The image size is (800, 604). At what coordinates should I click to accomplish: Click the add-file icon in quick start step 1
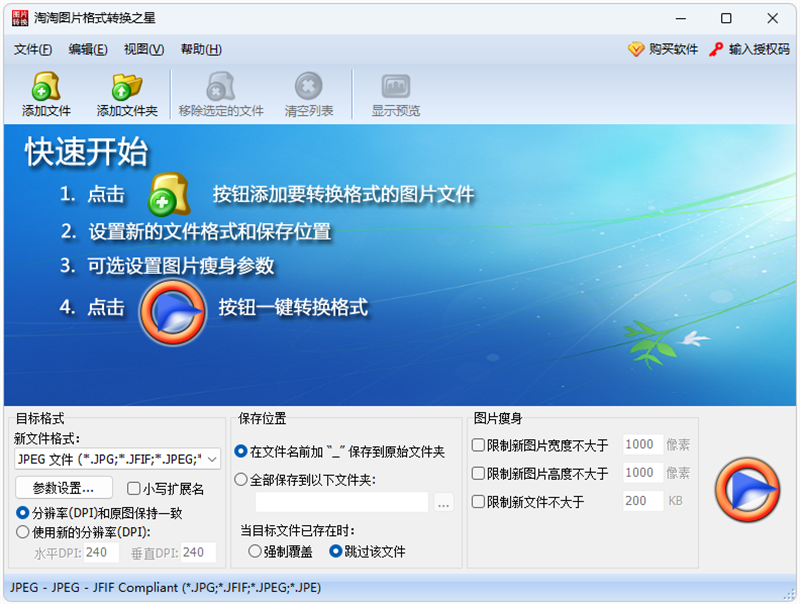[x=169, y=194]
